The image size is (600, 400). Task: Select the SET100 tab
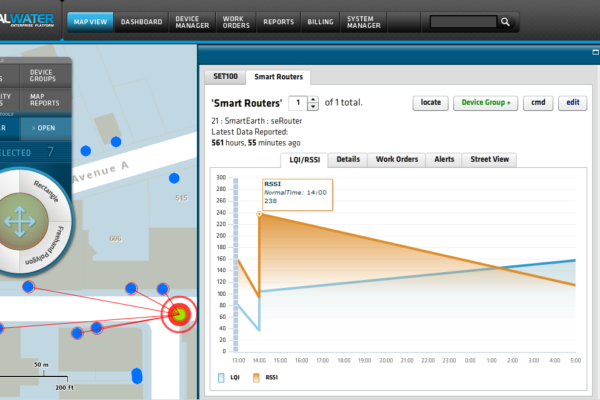click(x=225, y=77)
